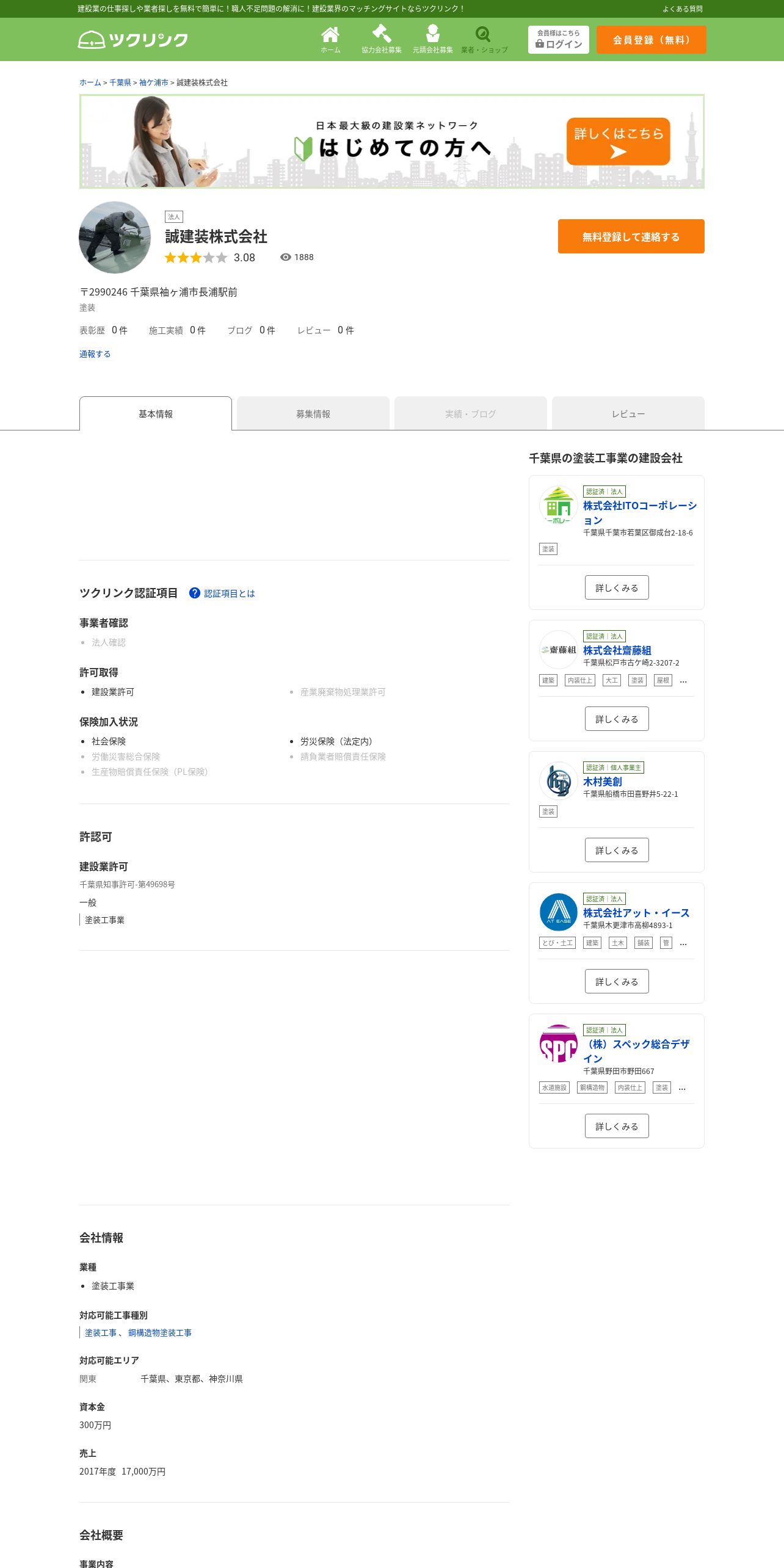Click 詳しくはこちら banner button
The width and height of the screenshot is (784, 1568).
[x=619, y=142]
